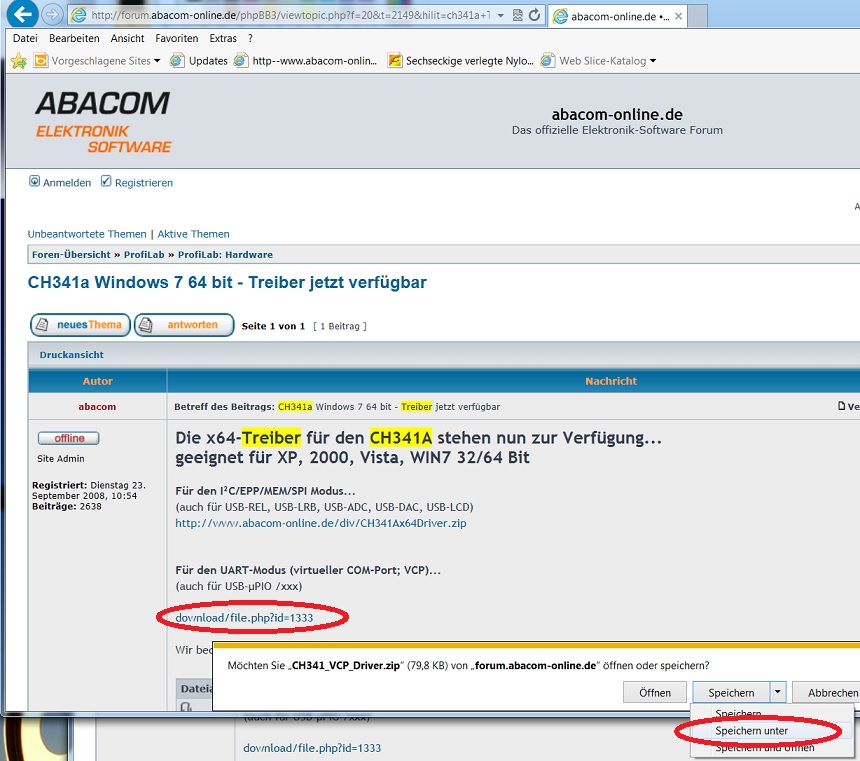Click the post icon at the subject line's right end
Image resolution: width=860 pixels, height=761 pixels.
click(x=841, y=407)
